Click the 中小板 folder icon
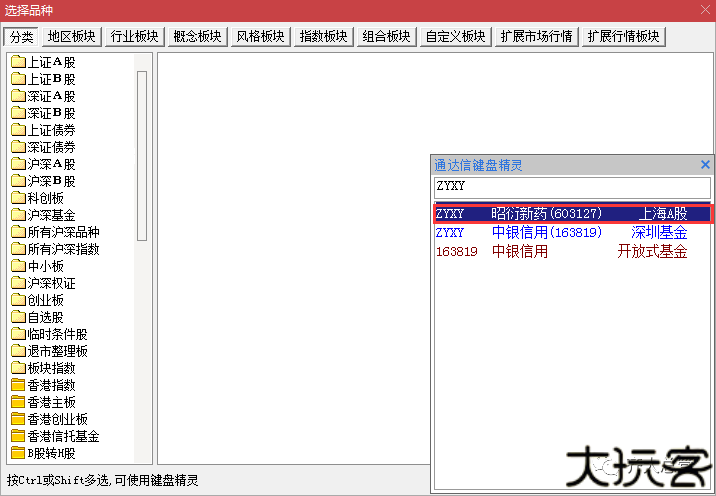This screenshot has width=716, height=496. point(18,266)
